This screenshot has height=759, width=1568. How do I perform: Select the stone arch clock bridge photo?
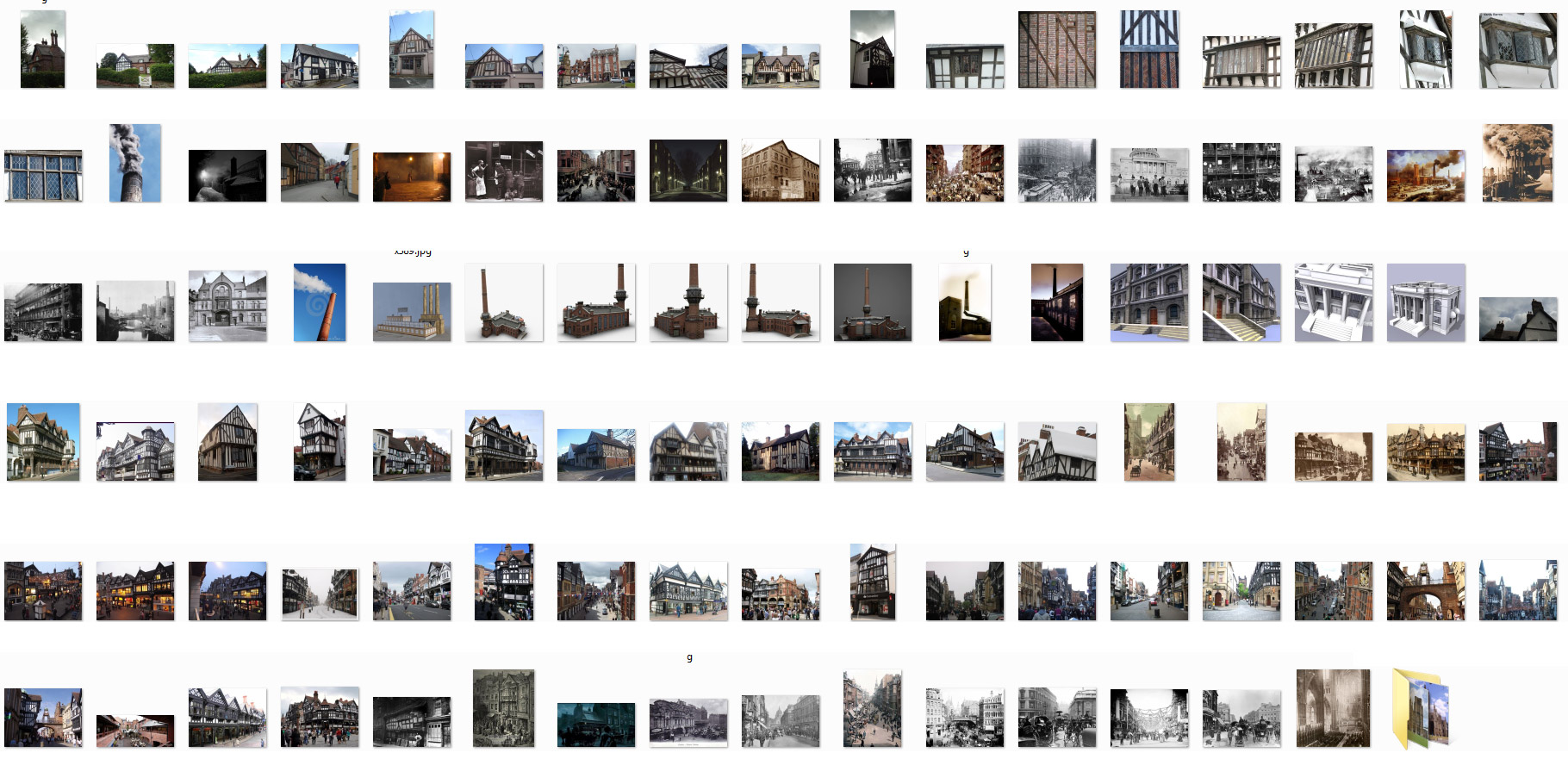tap(1426, 591)
